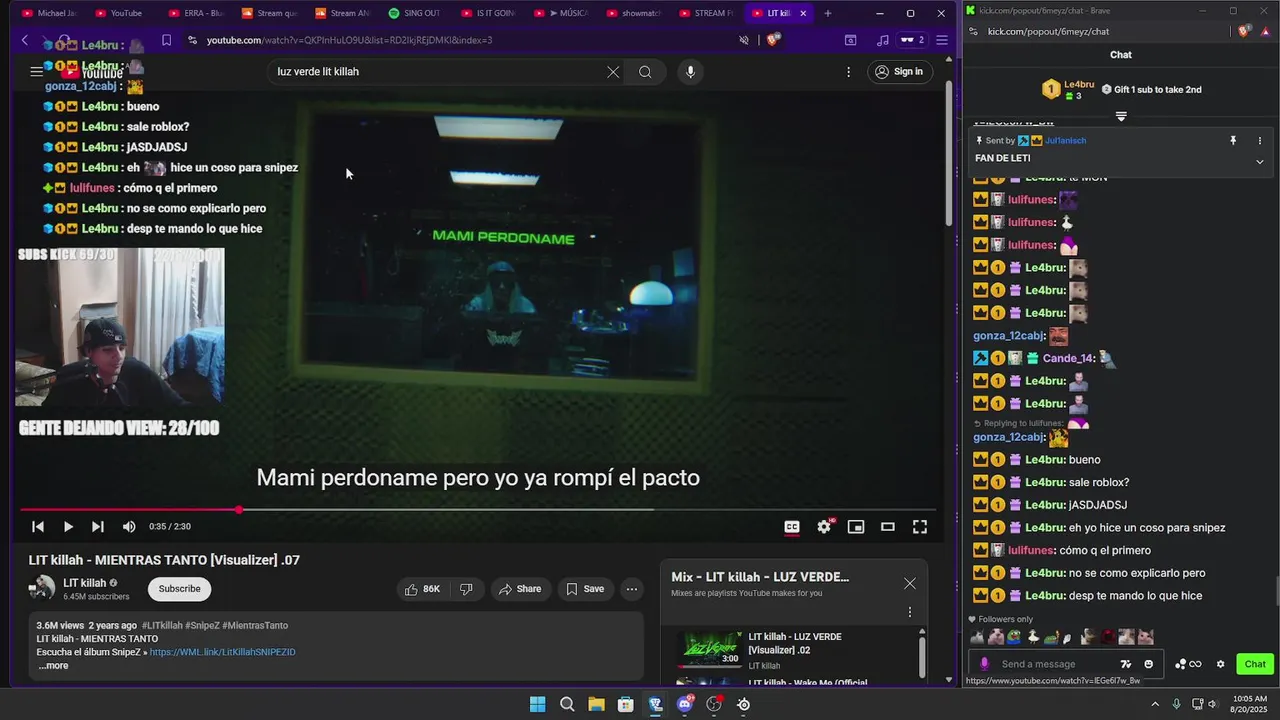Switch to theater mode view
1280x720 pixels.
tap(888, 527)
